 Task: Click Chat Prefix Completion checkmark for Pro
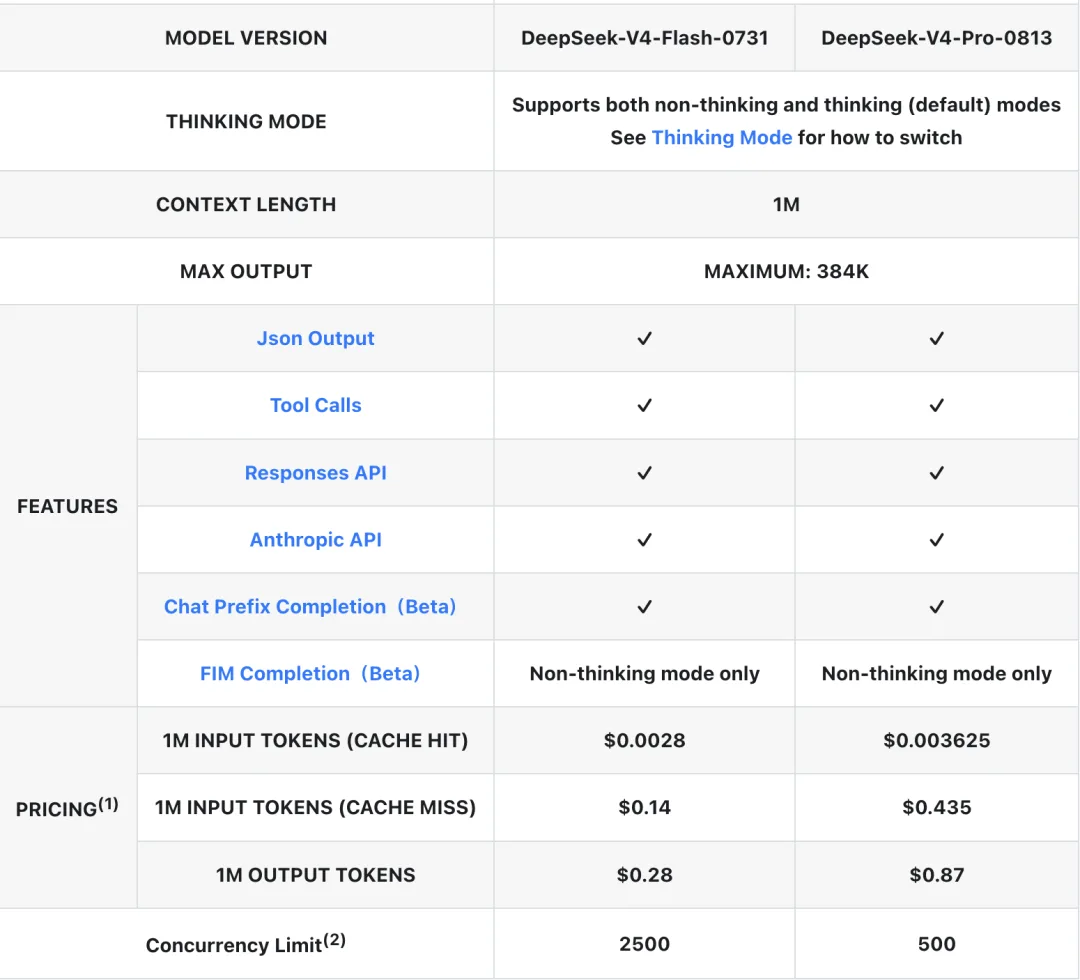pyautogui.click(x=936, y=606)
